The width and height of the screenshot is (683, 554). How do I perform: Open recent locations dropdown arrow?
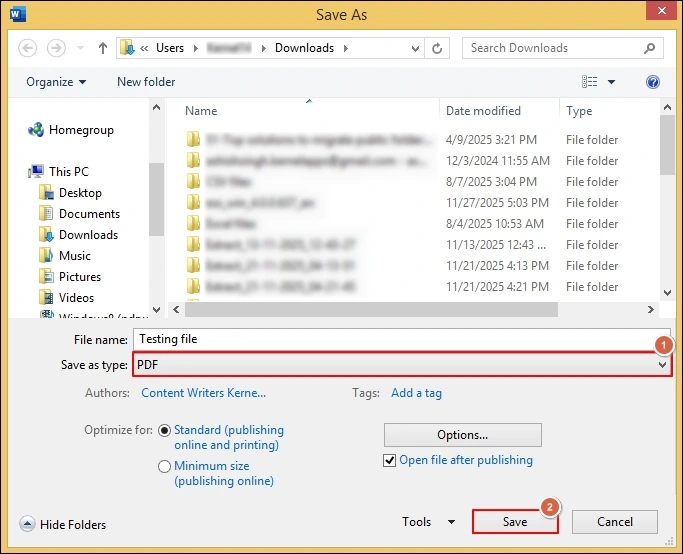point(80,48)
